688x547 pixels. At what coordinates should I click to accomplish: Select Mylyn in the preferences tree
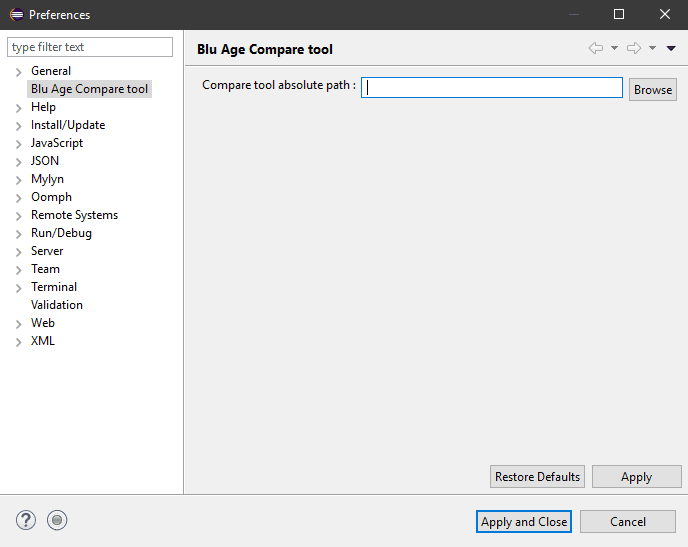tap(47, 179)
